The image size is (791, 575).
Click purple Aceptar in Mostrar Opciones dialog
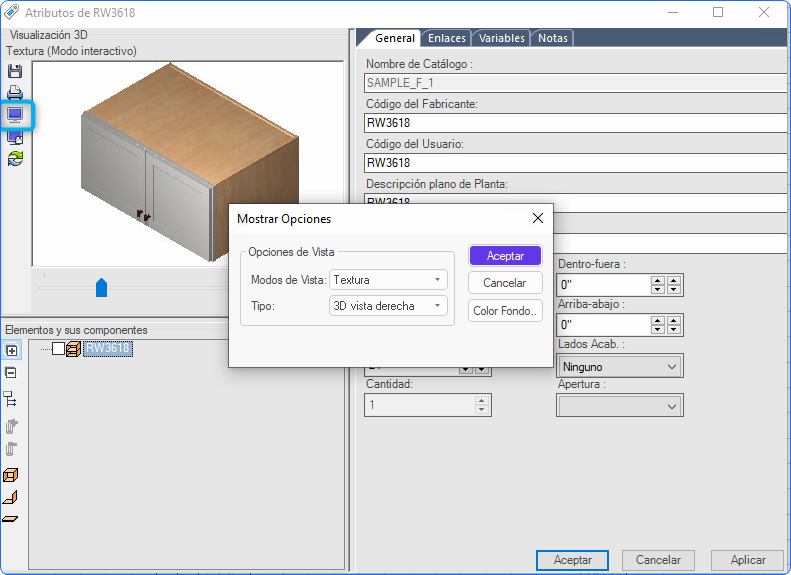(x=505, y=256)
